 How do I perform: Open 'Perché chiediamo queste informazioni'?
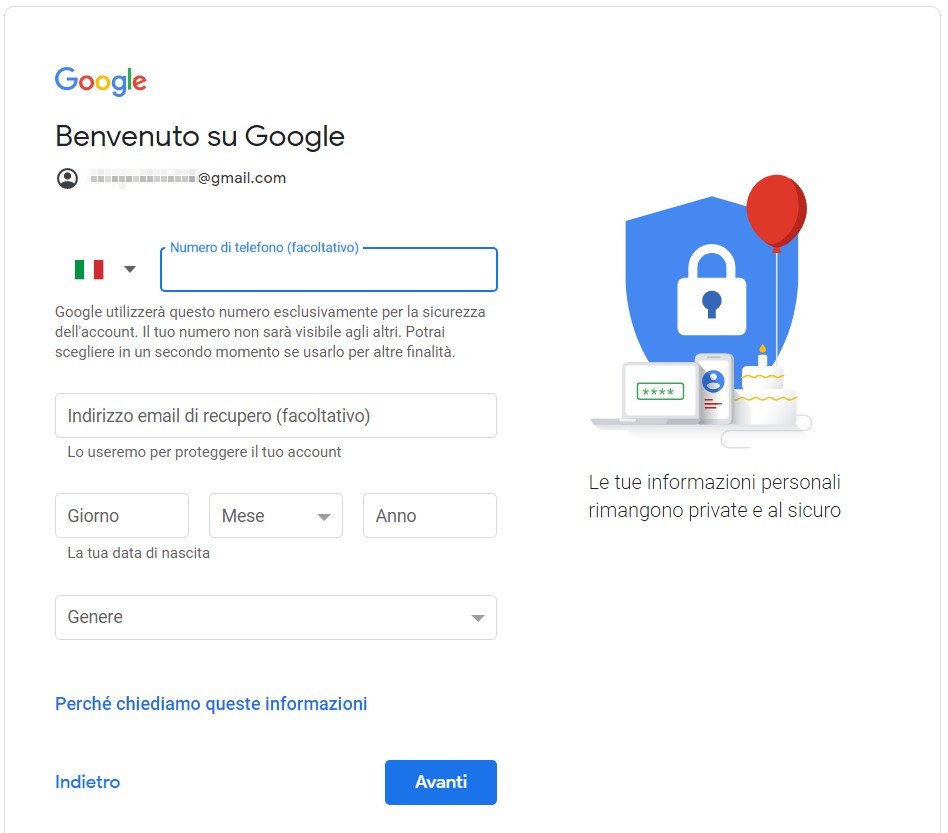click(210, 703)
